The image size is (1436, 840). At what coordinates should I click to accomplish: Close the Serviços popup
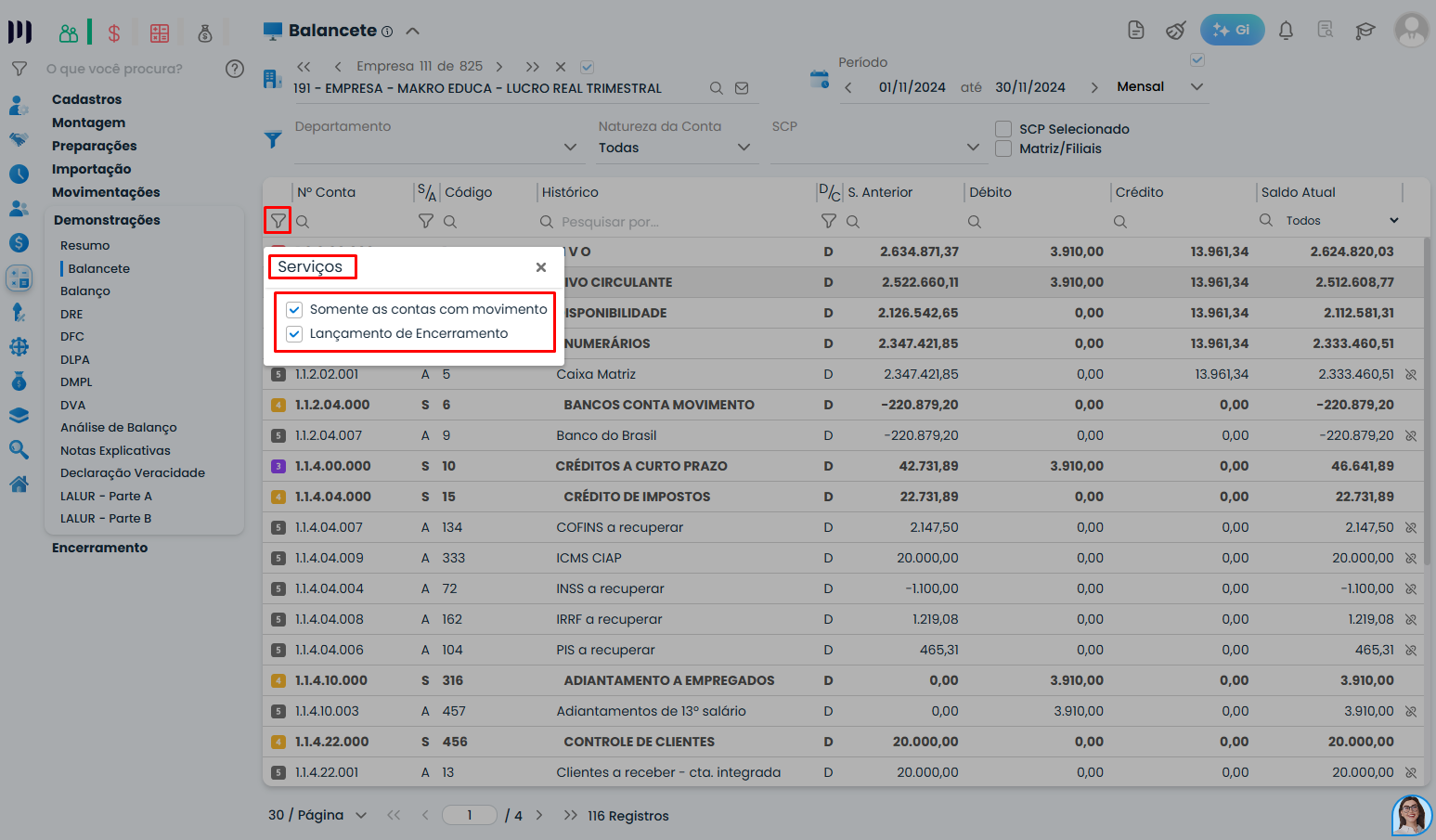541,267
